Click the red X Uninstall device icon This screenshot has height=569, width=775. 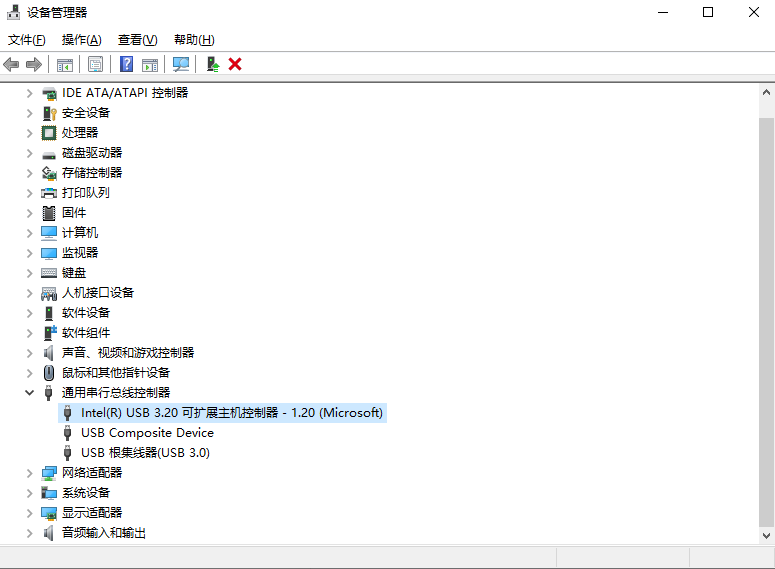point(235,64)
